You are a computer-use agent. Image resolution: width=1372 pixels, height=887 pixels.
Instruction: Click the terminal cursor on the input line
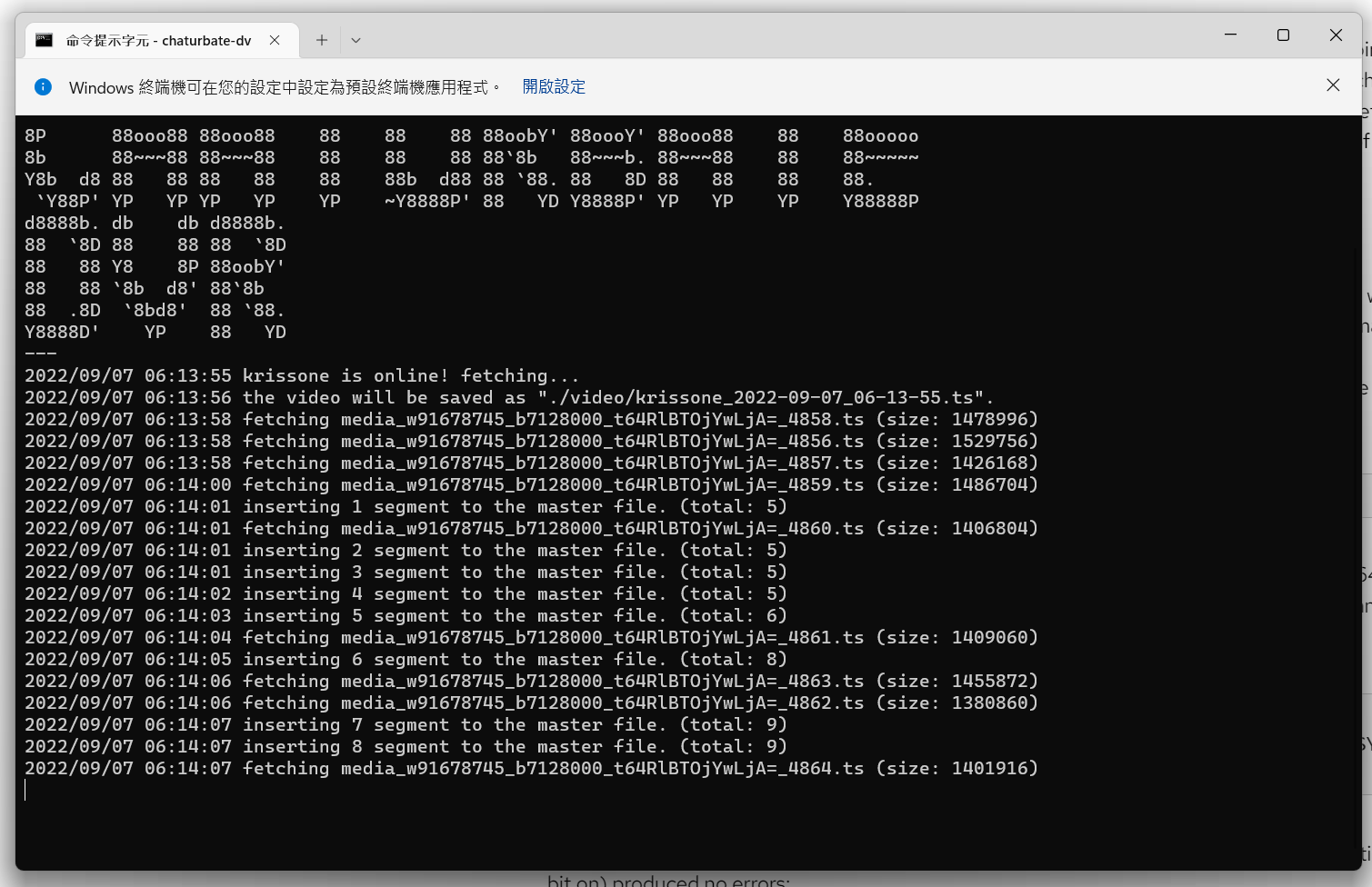tap(25, 789)
